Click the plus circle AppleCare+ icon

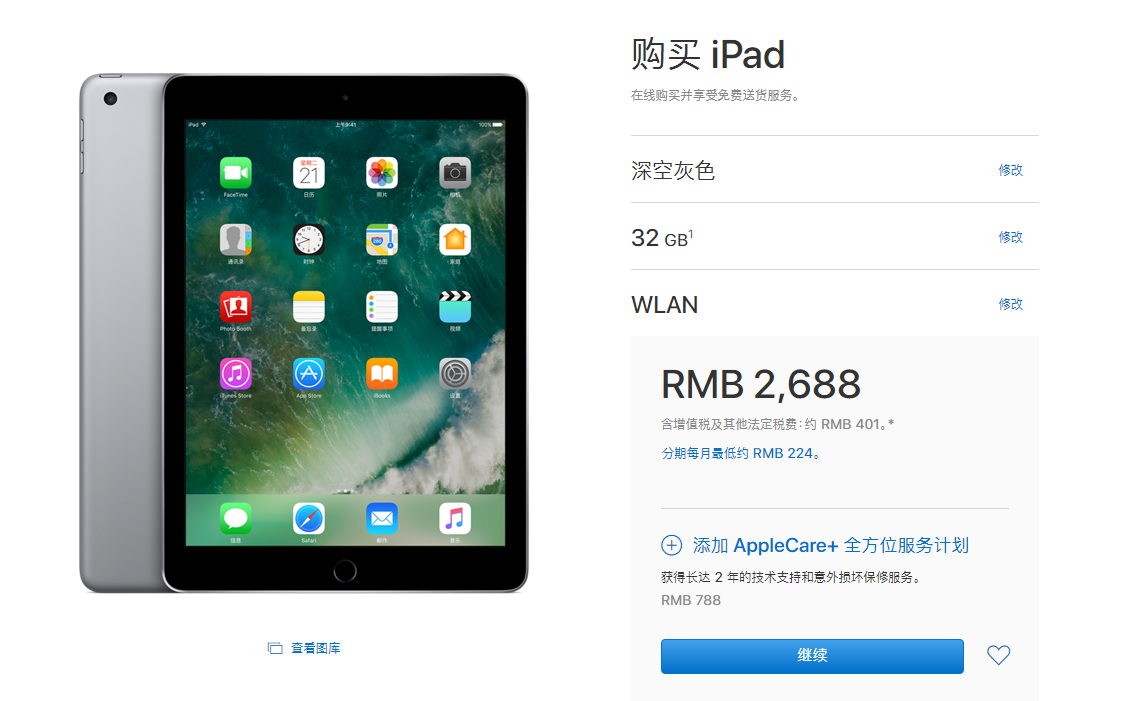[x=671, y=545]
